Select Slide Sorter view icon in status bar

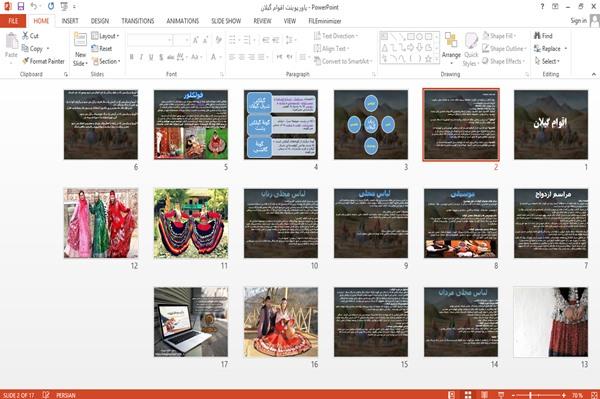(x=468, y=395)
